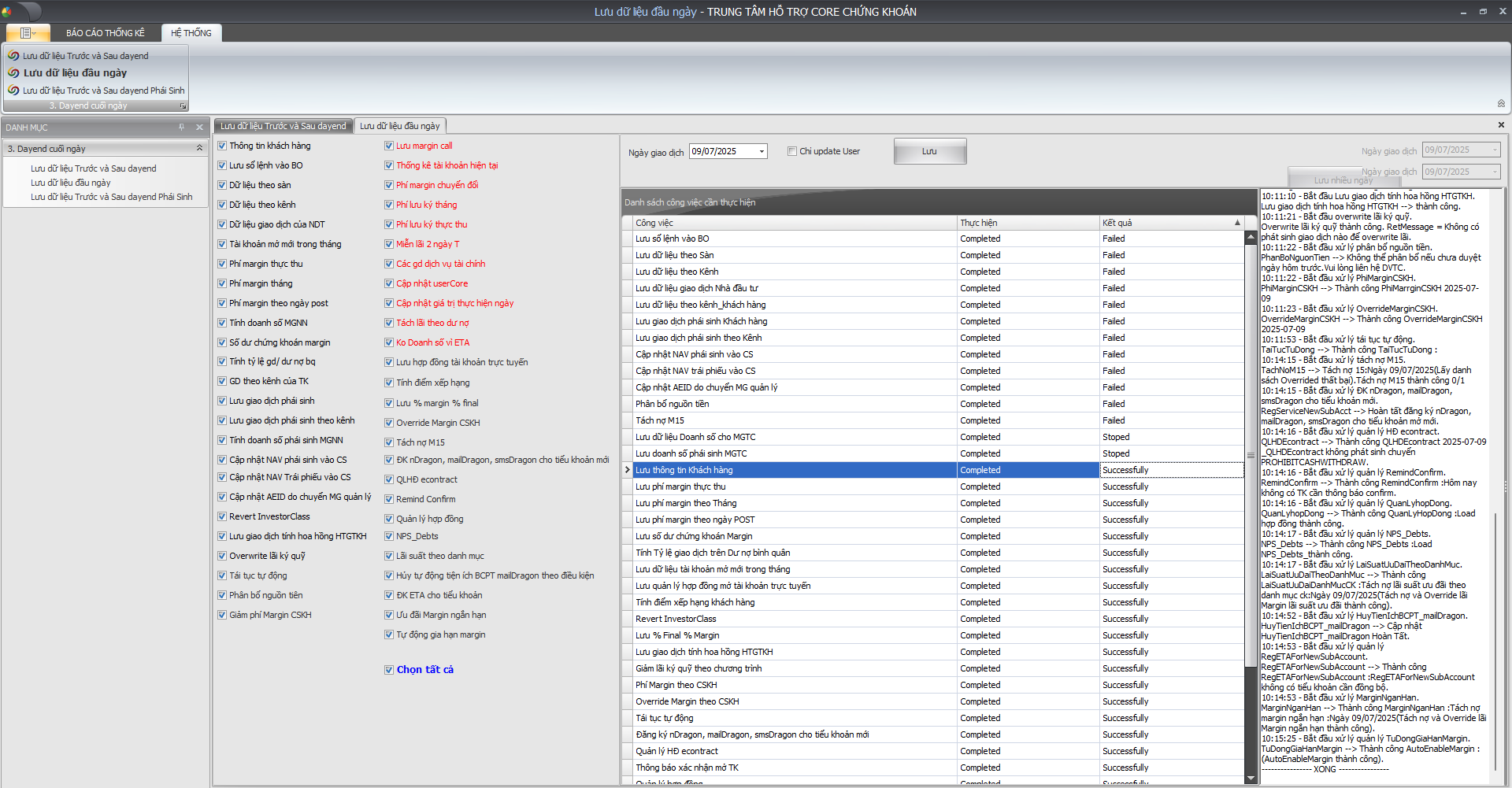Open Lưu dữ liệu Trước và Sau dayend Phái Sinh in DANH MỤC tree

point(111,197)
